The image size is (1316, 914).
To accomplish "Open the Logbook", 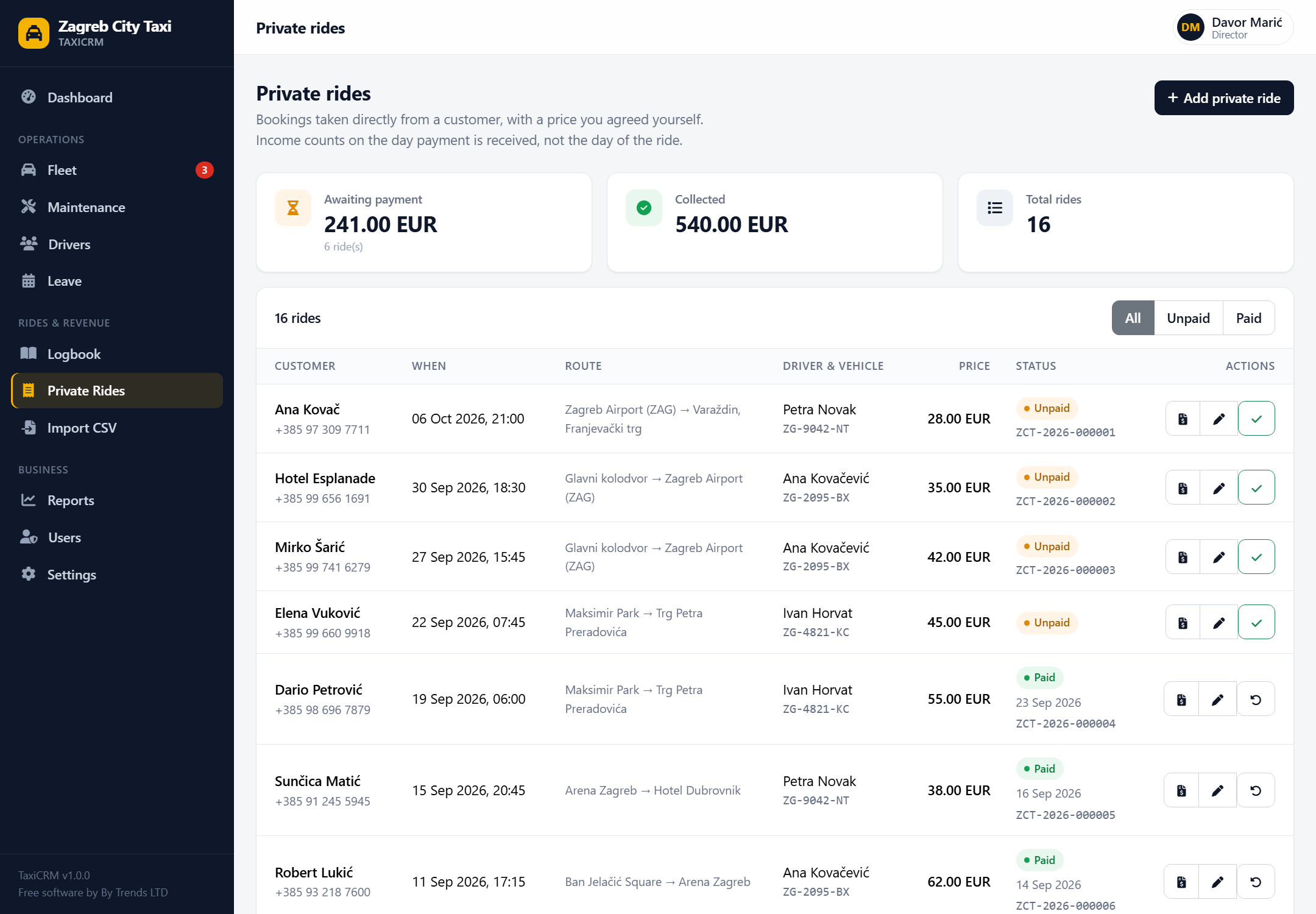I will 117,354.
